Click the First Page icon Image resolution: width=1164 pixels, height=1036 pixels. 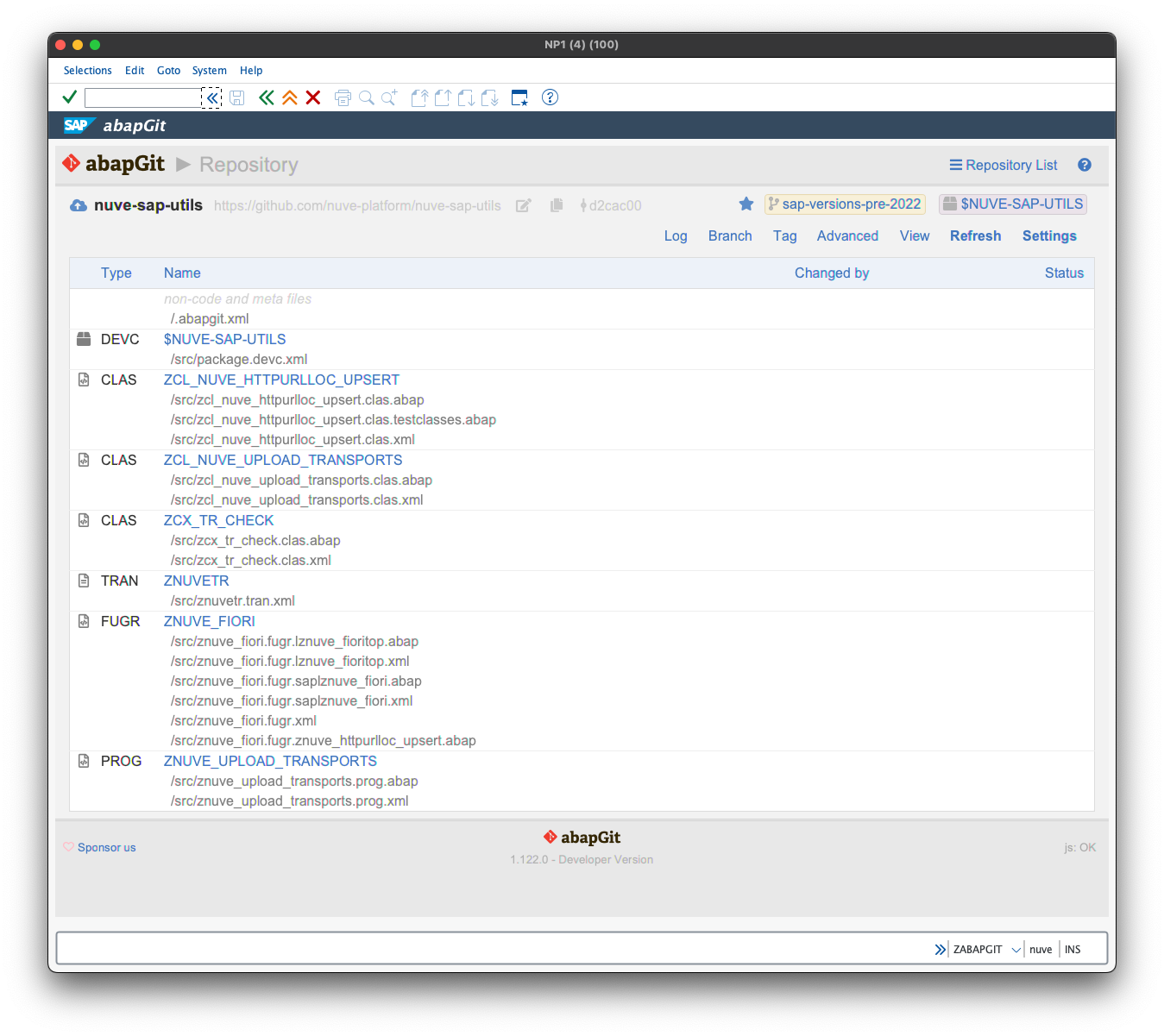coord(419,97)
